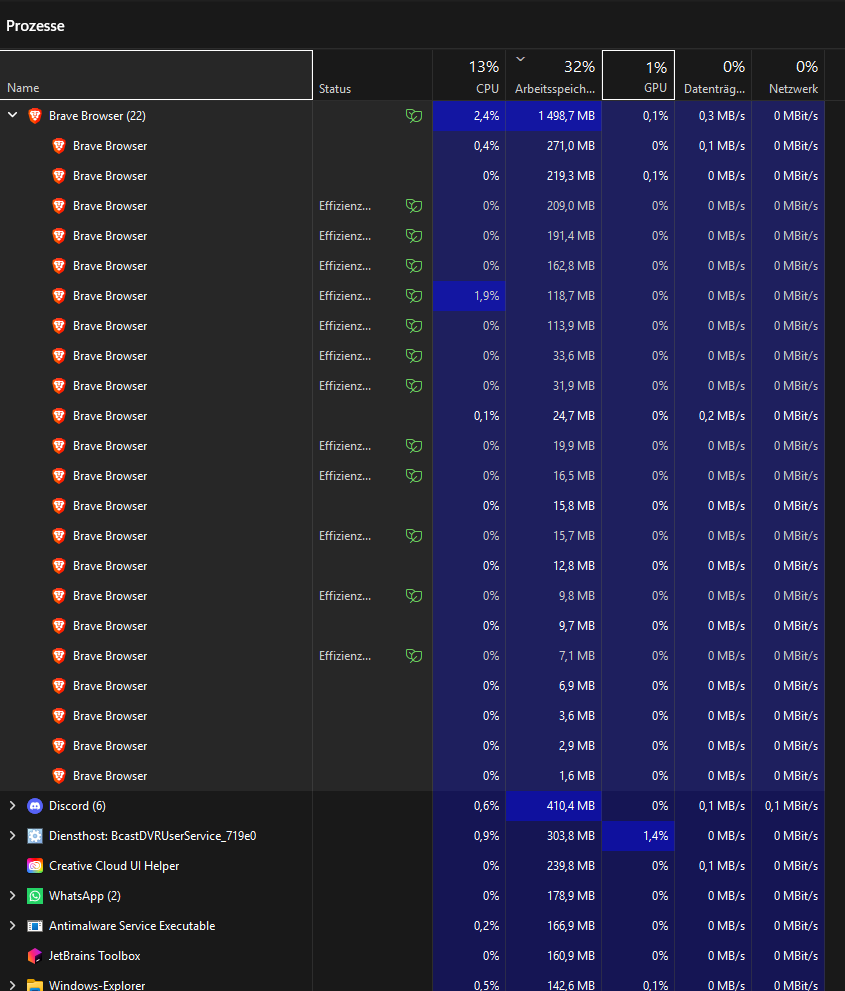This screenshot has height=991, width=845.
Task: Expand Diensthost: BcastDVRUserService_719e0 entry
Action: pos(12,836)
